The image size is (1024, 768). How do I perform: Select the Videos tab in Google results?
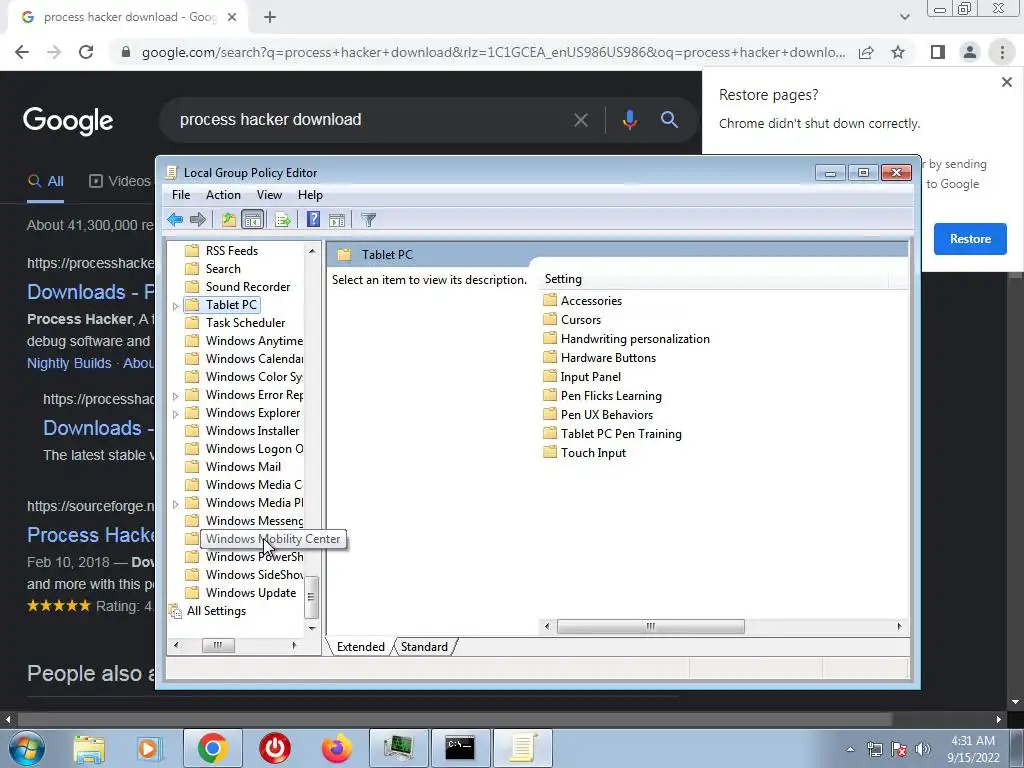click(120, 181)
